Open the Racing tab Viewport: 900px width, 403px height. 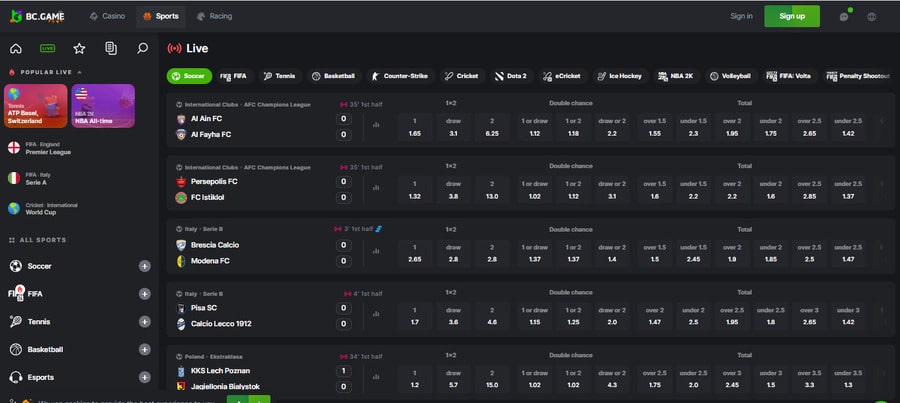click(x=214, y=17)
